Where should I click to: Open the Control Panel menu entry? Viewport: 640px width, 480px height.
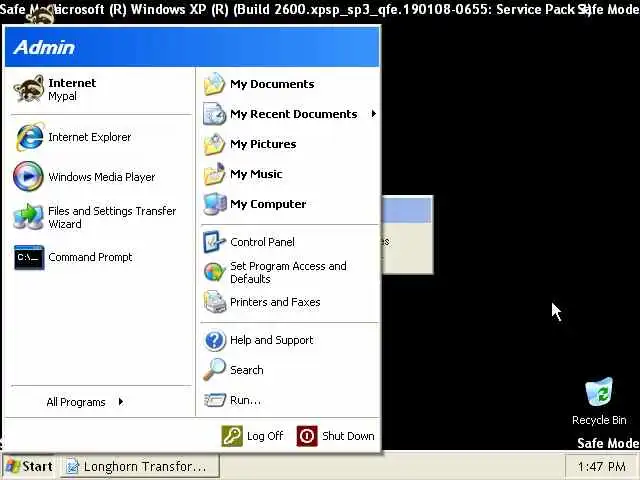tap(290, 242)
